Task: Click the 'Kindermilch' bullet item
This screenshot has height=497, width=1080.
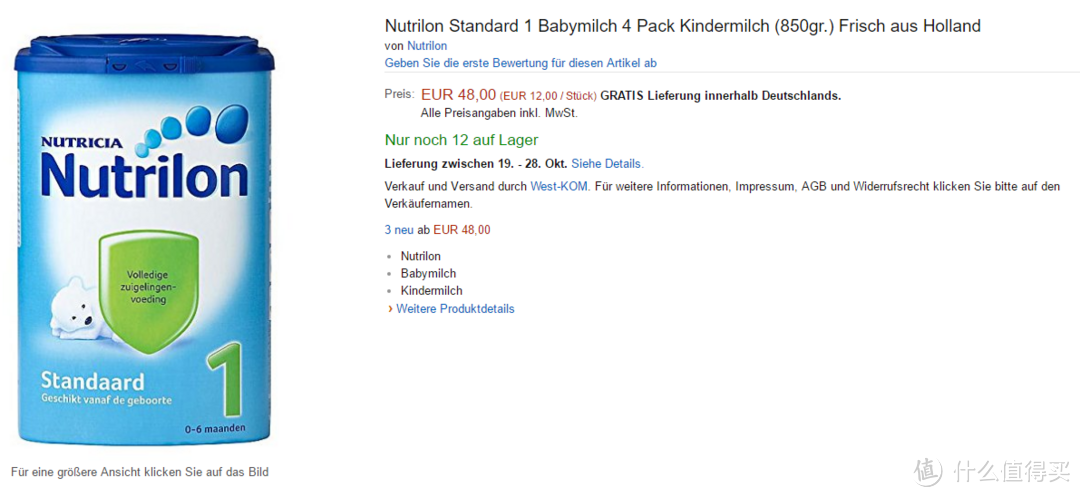Action: [432, 290]
